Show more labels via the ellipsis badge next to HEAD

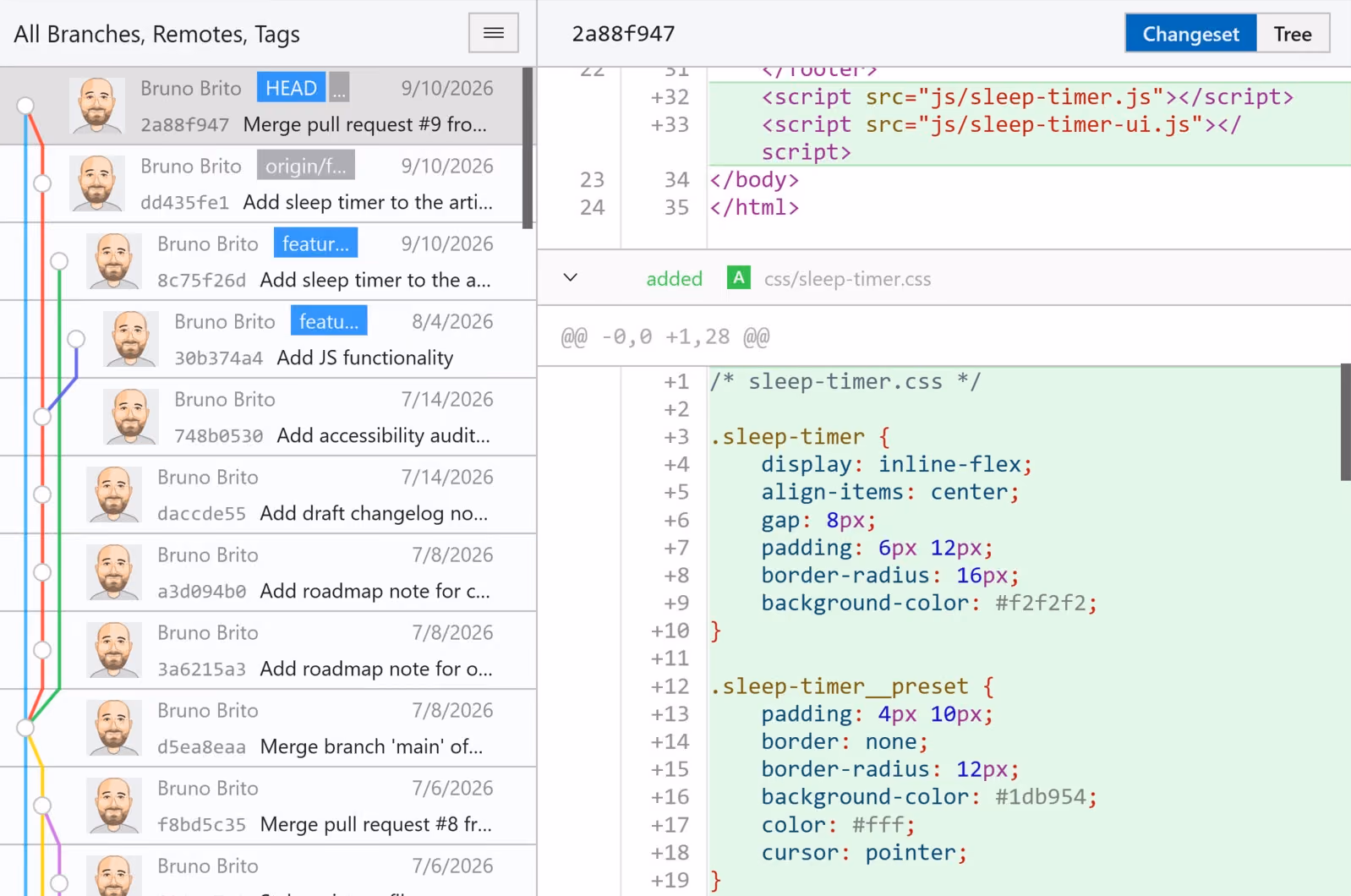[x=339, y=88]
